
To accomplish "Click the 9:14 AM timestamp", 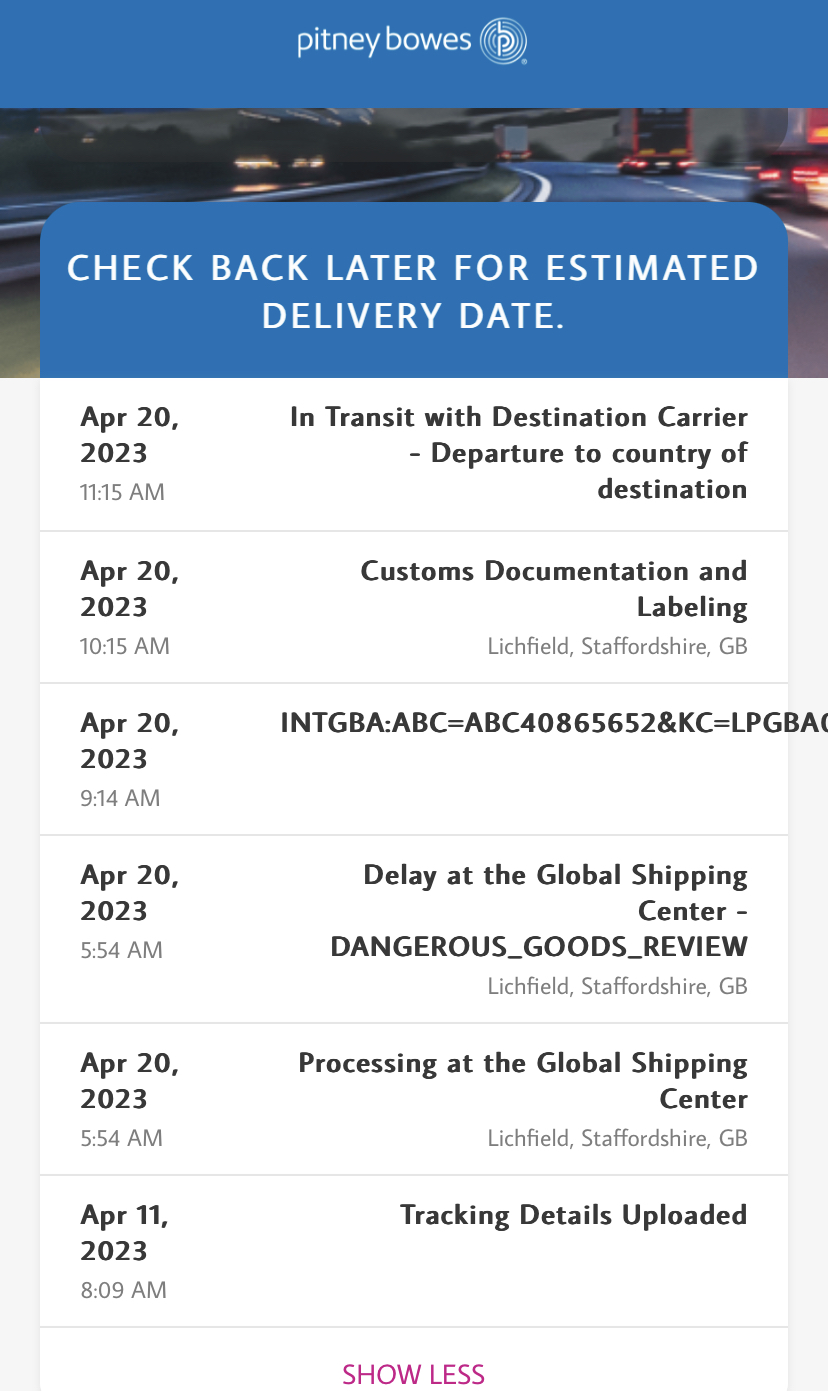I will click(x=120, y=798).
